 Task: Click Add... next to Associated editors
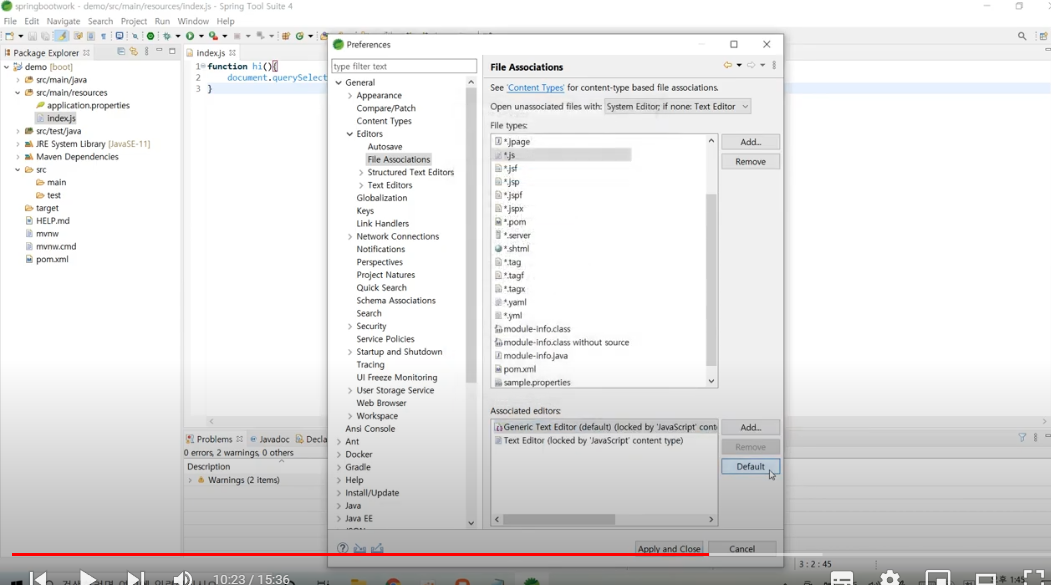click(750, 428)
